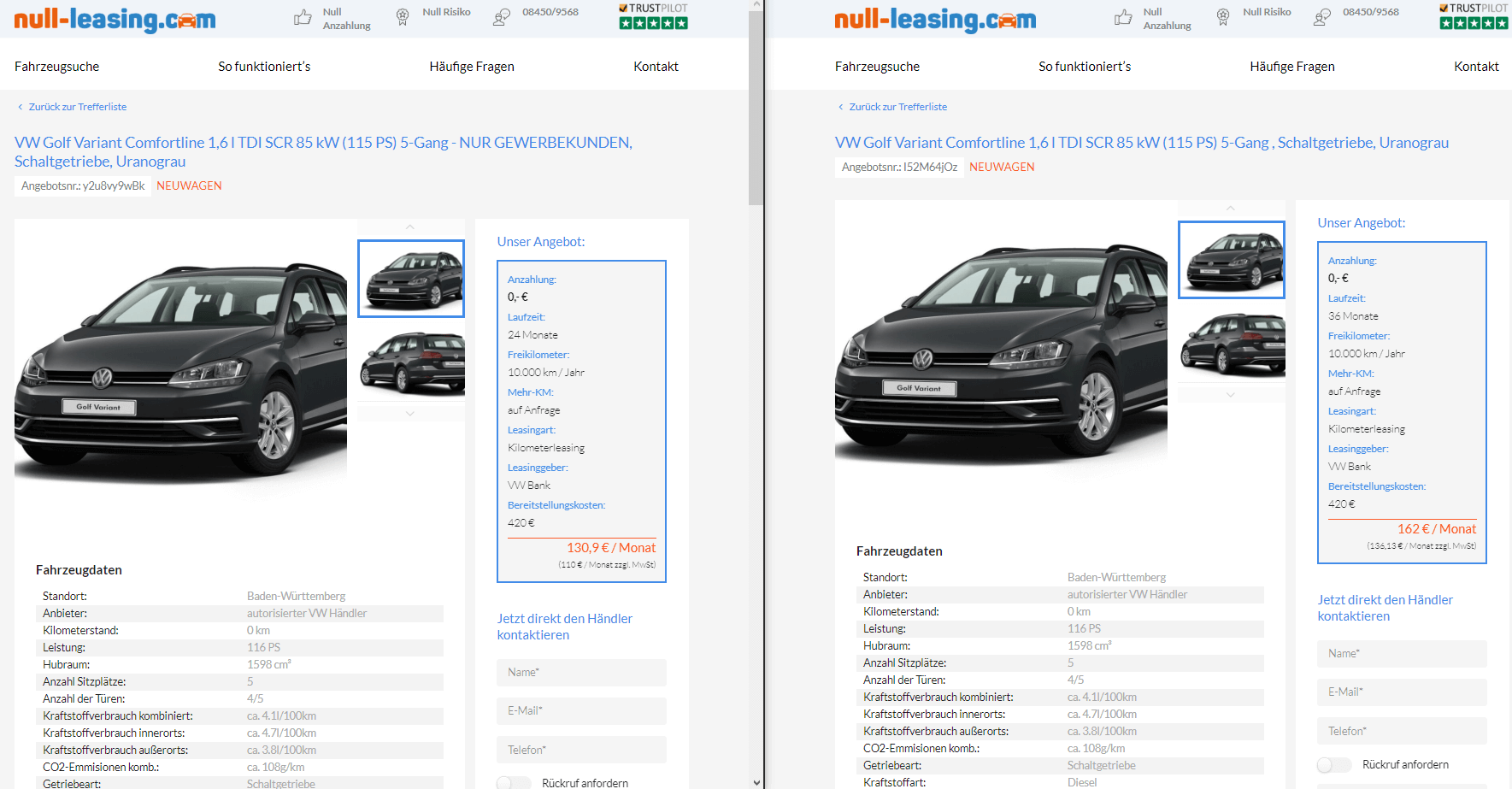The image size is (1512, 789).
Task: Select rear view car thumbnail in left window
Action: click(x=411, y=362)
